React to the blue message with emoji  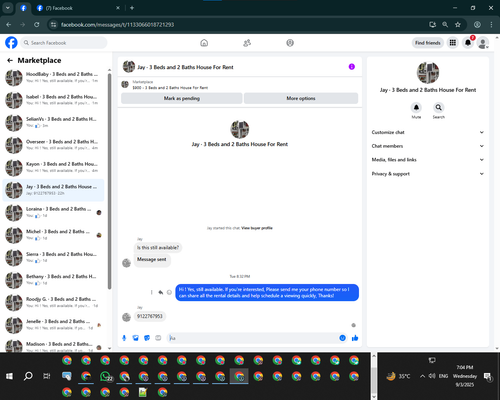(x=169, y=292)
